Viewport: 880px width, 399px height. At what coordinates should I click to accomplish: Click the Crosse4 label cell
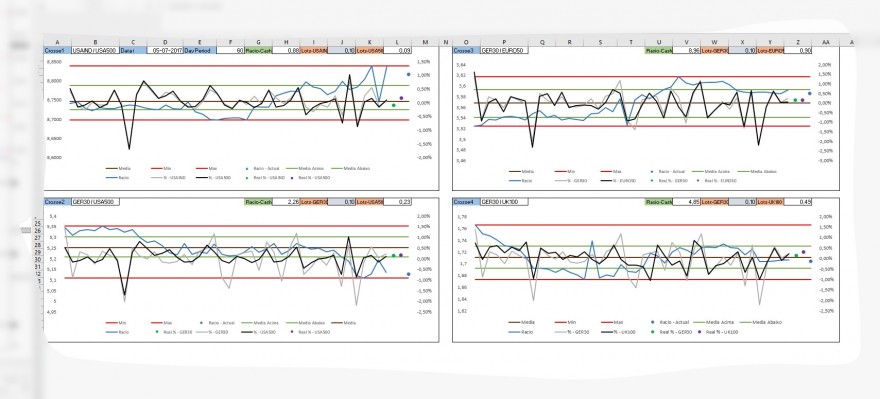466,202
